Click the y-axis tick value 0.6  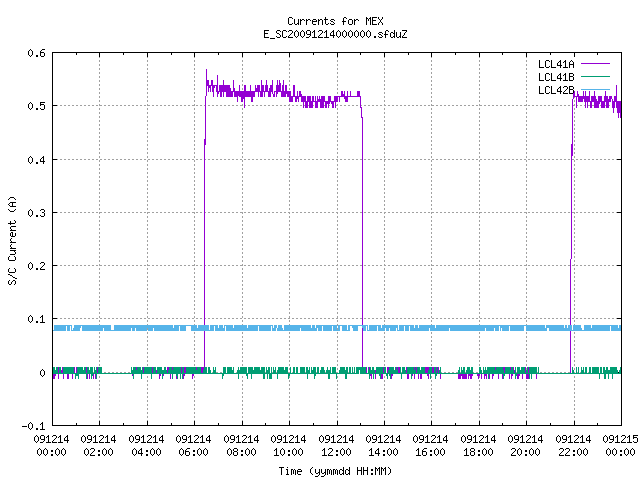(x=37, y=53)
